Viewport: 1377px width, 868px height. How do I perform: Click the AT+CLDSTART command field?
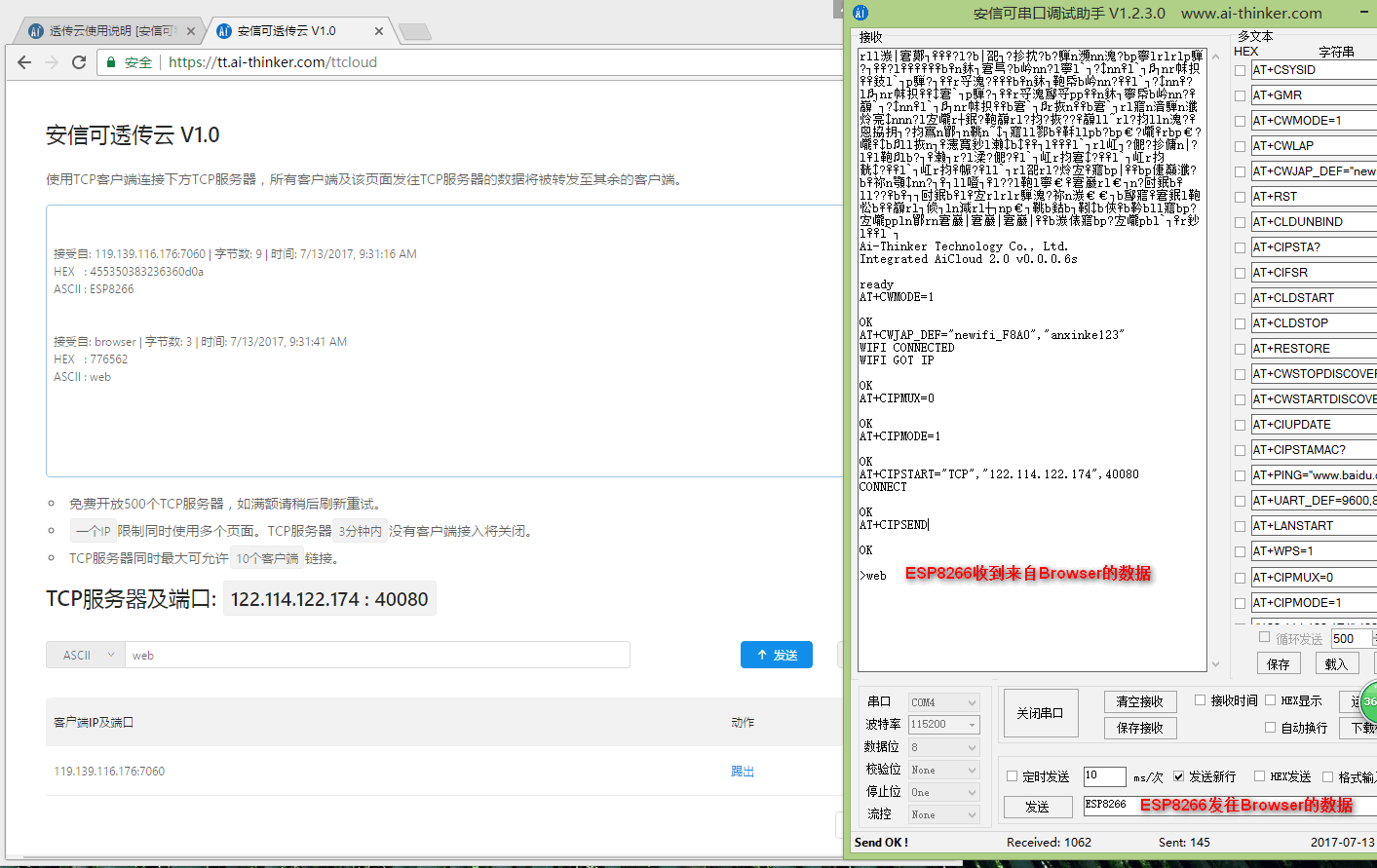(x=1314, y=298)
